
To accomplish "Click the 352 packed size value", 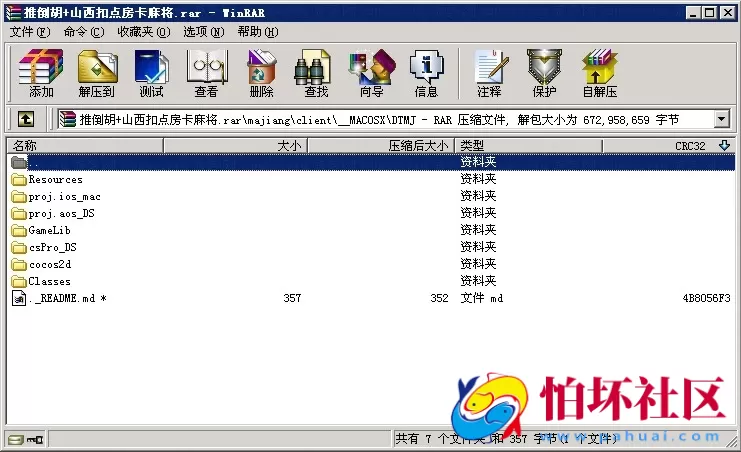I will point(439,298).
